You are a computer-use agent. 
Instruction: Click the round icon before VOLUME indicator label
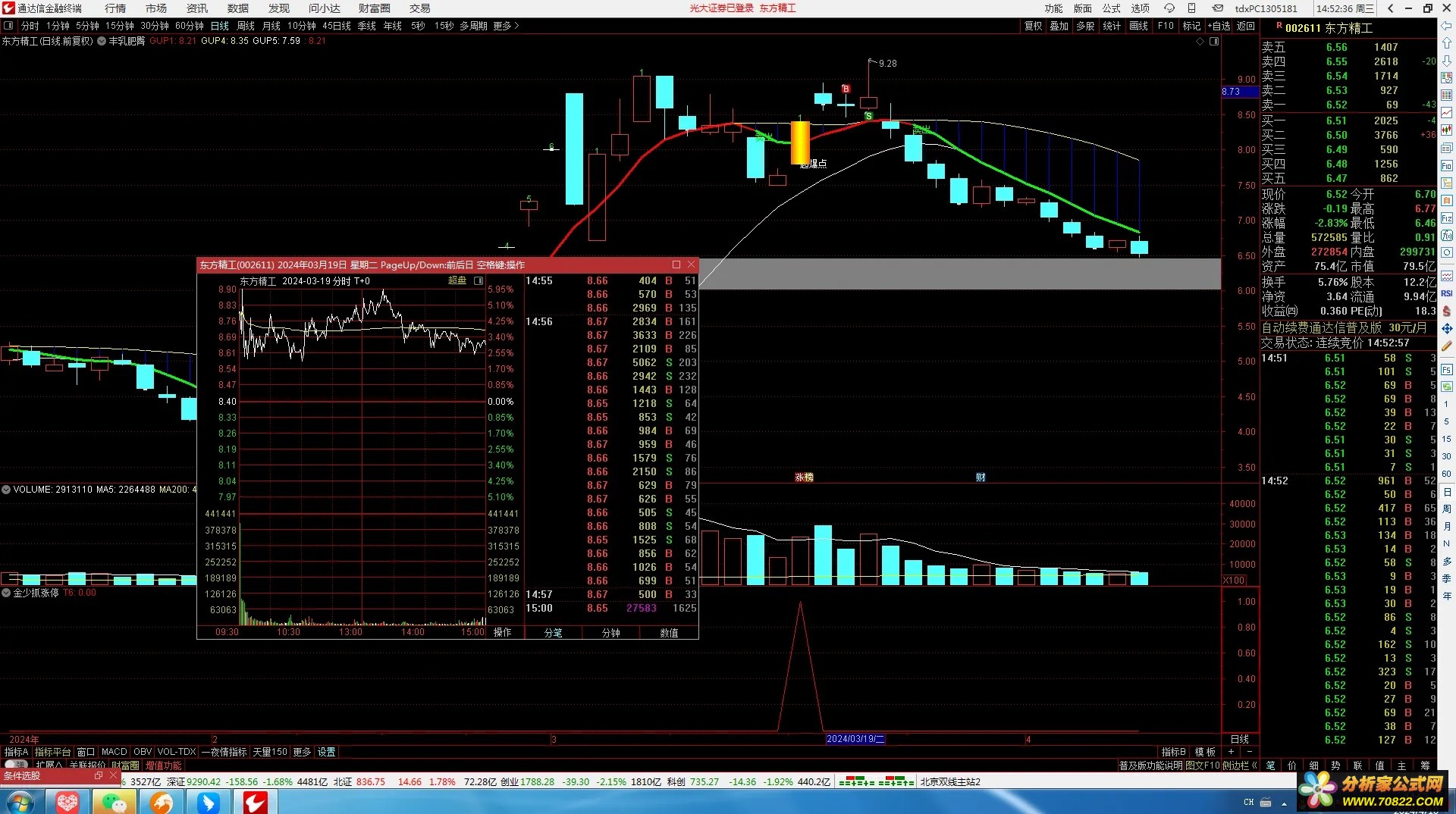(6, 490)
